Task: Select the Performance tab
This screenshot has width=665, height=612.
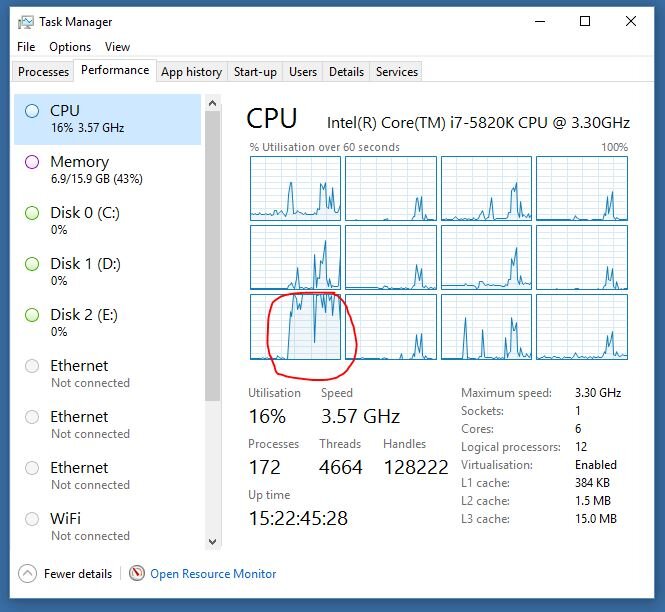Action: coord(115,70)
